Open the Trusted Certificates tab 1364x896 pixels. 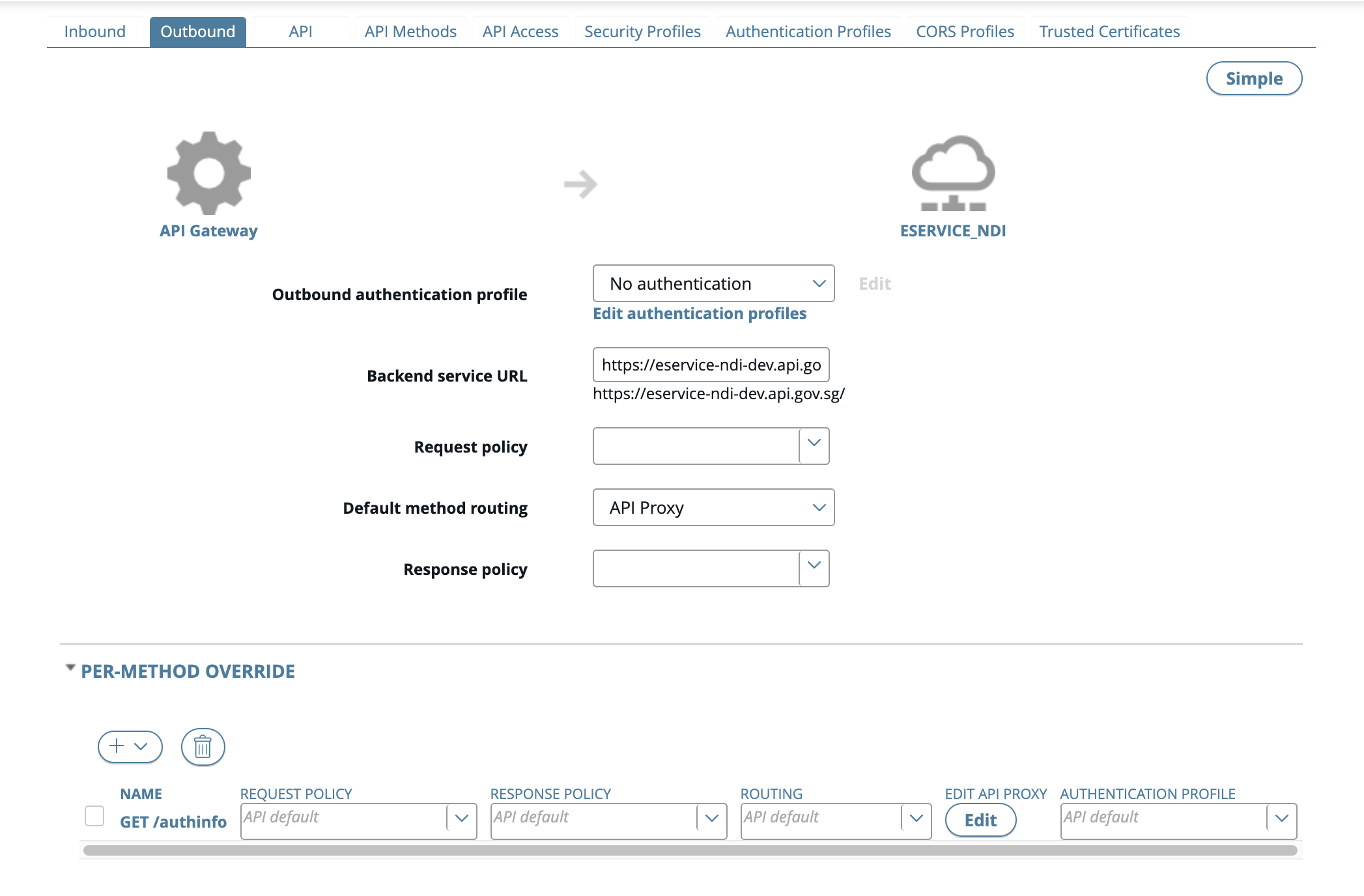(1109, 31)
